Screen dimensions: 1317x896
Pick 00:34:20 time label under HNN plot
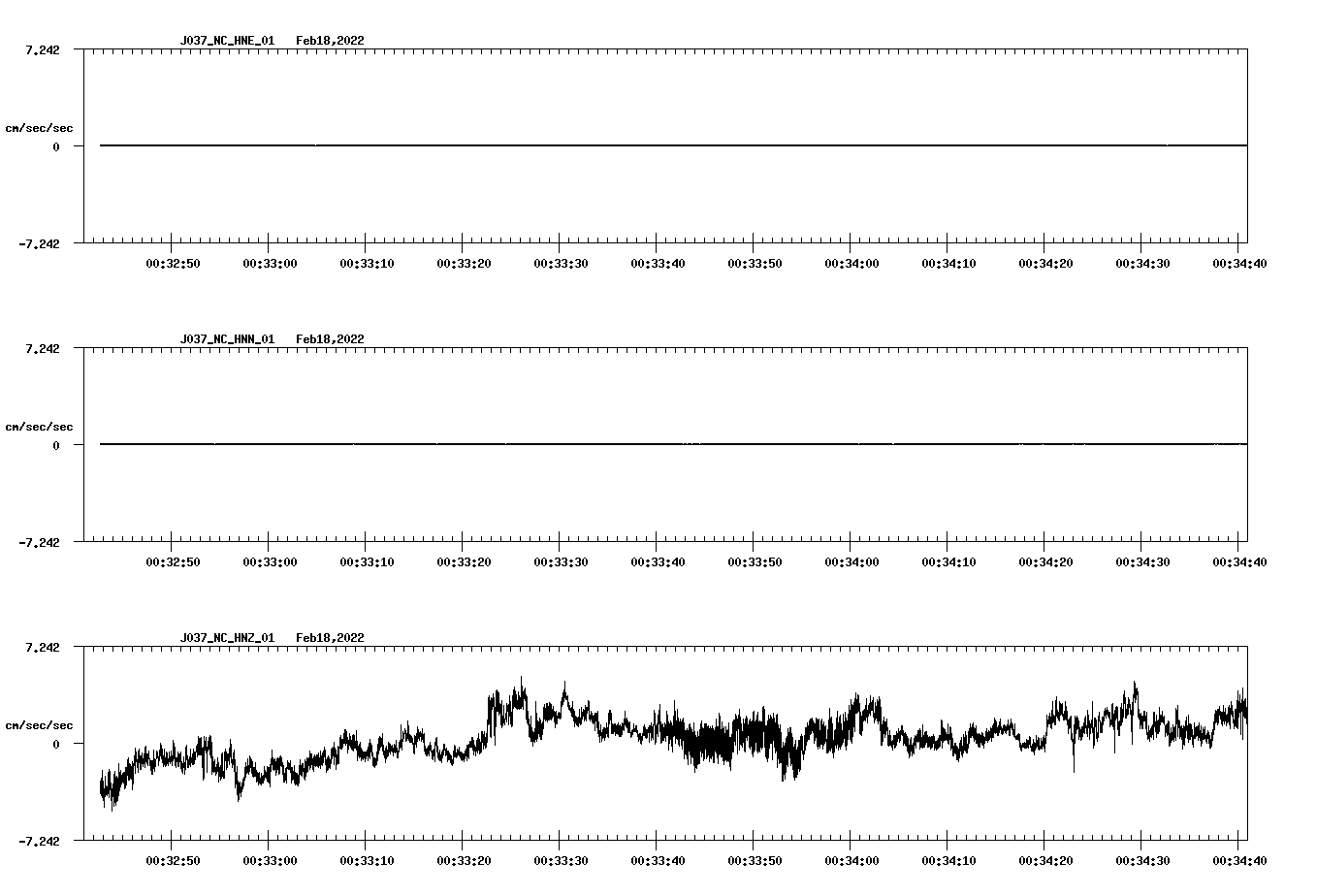[x=1045, y=561]
